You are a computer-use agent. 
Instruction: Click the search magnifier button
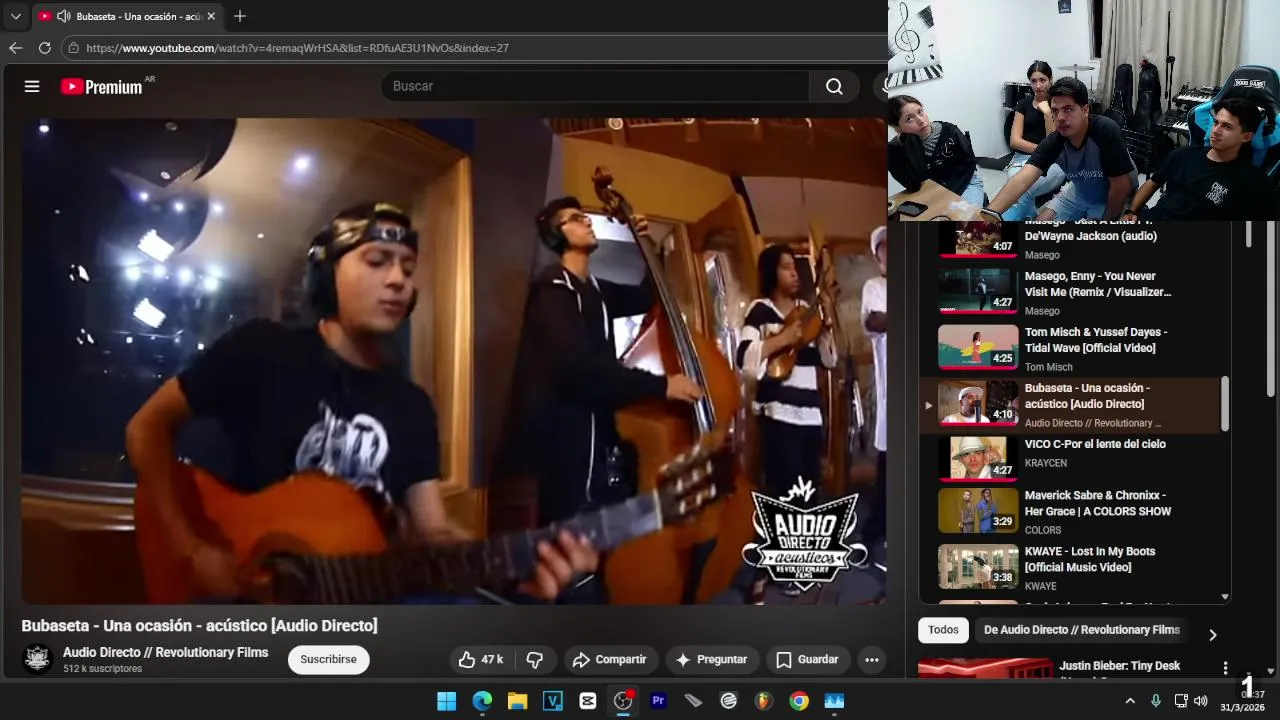(834, 86)
